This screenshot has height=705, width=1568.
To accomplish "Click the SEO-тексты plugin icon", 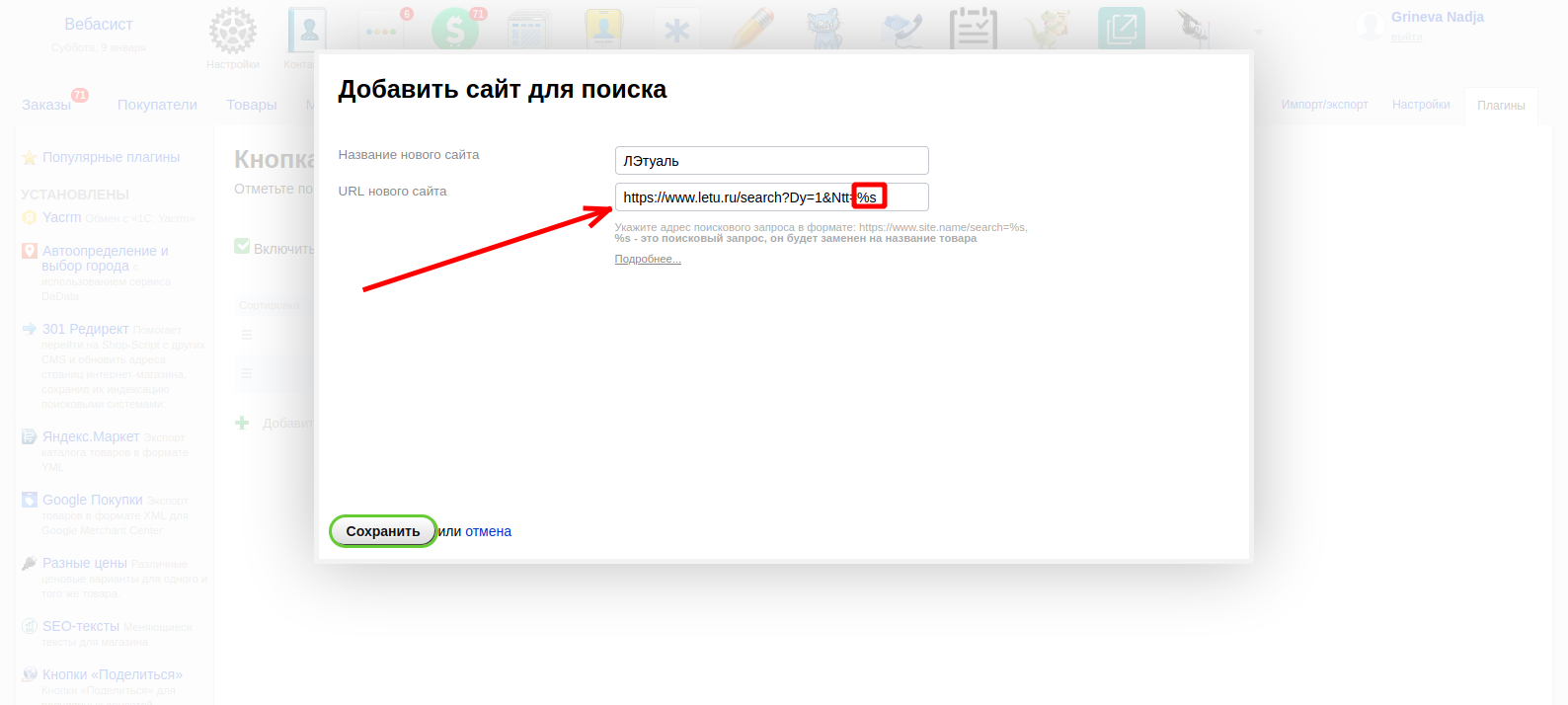I will [x=30, y=626].
